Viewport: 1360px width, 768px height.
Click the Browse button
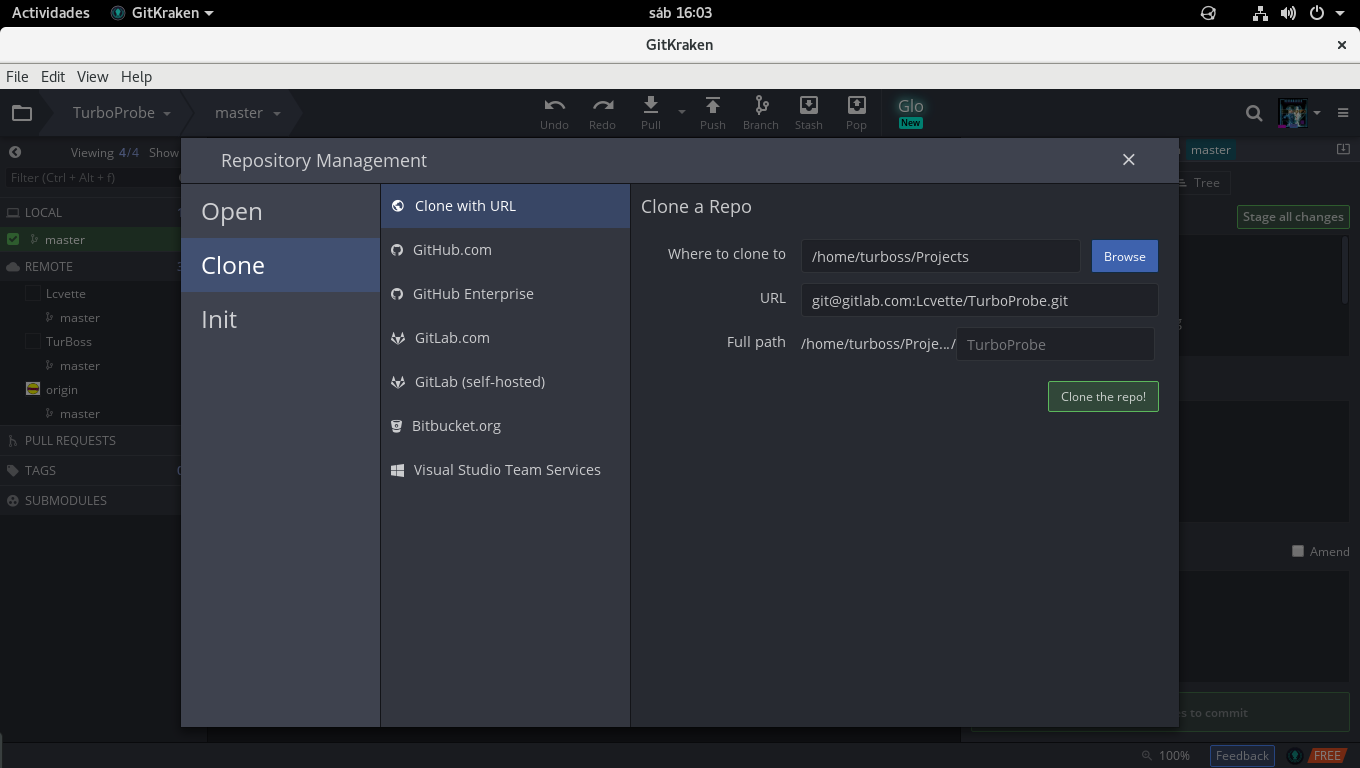pos(1125,256)
